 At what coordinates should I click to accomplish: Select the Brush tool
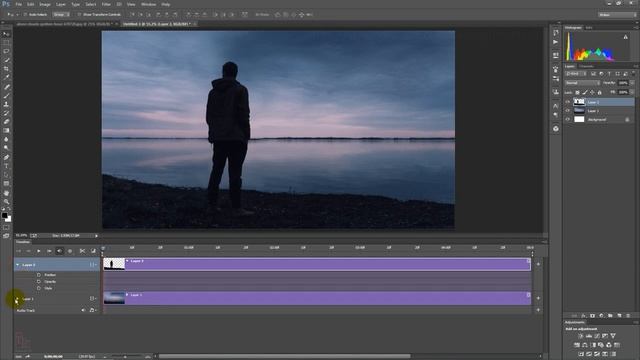(x=6, y=96)
